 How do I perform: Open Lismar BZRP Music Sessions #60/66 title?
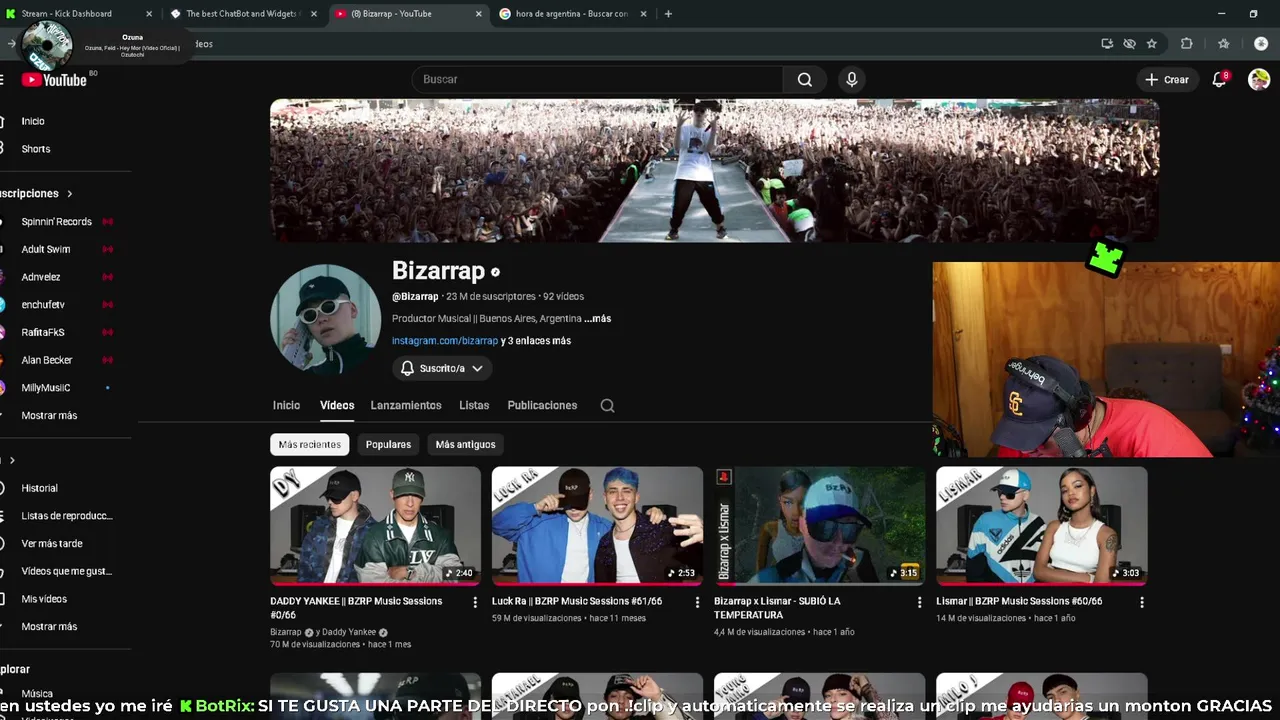coord(1019,602)
